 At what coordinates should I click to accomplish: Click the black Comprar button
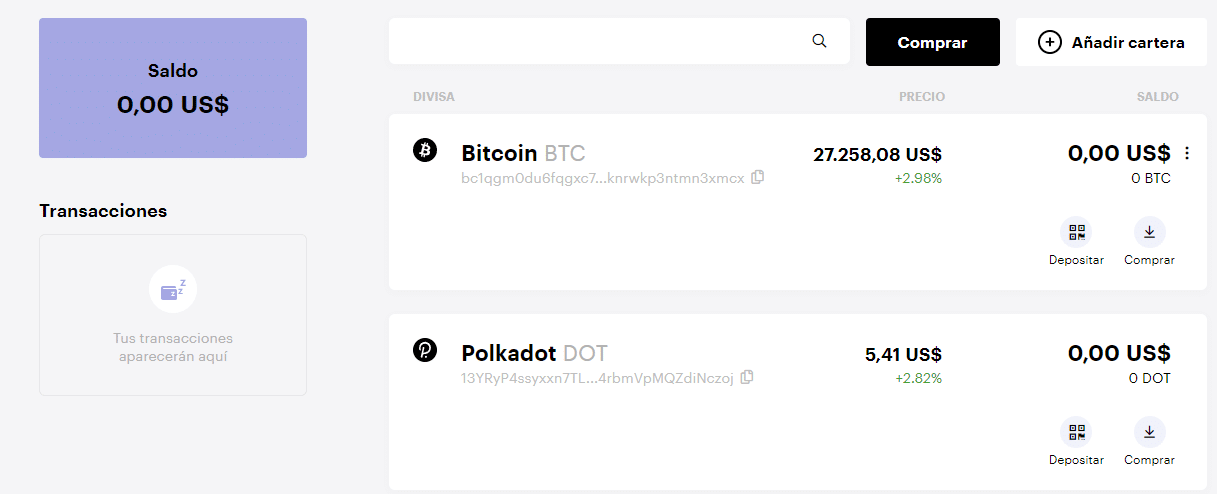(x=932, y=42)
